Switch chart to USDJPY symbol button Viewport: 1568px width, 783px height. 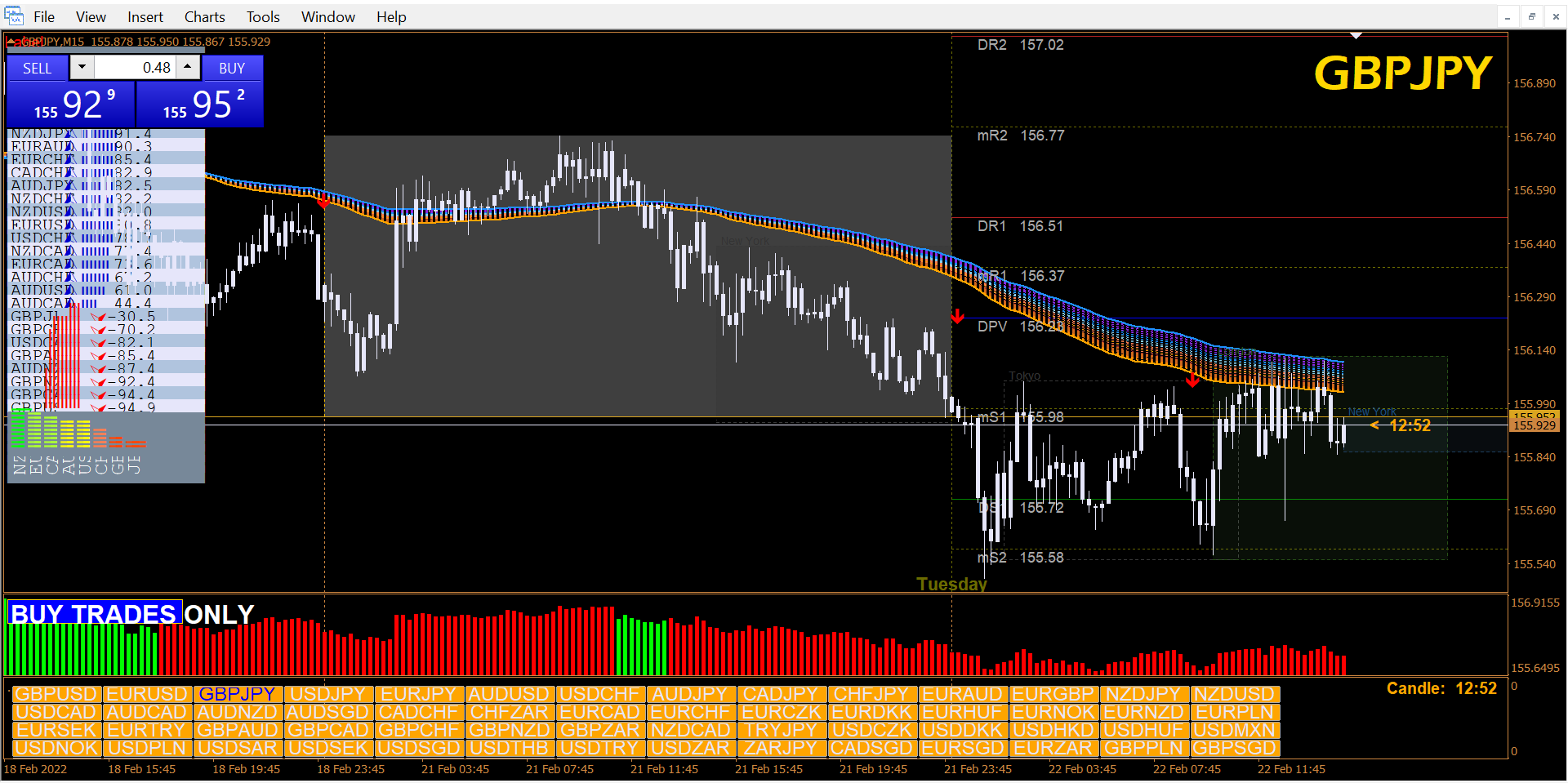(x=328, y=694)
